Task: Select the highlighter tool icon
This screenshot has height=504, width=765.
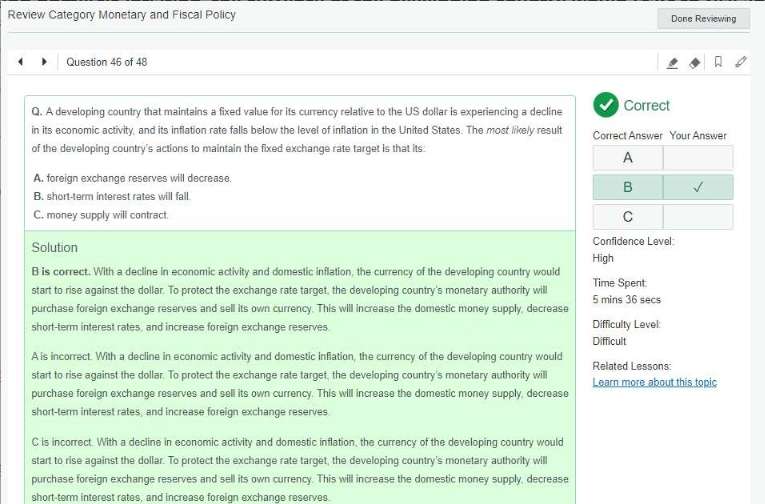Action: [673, 62]
